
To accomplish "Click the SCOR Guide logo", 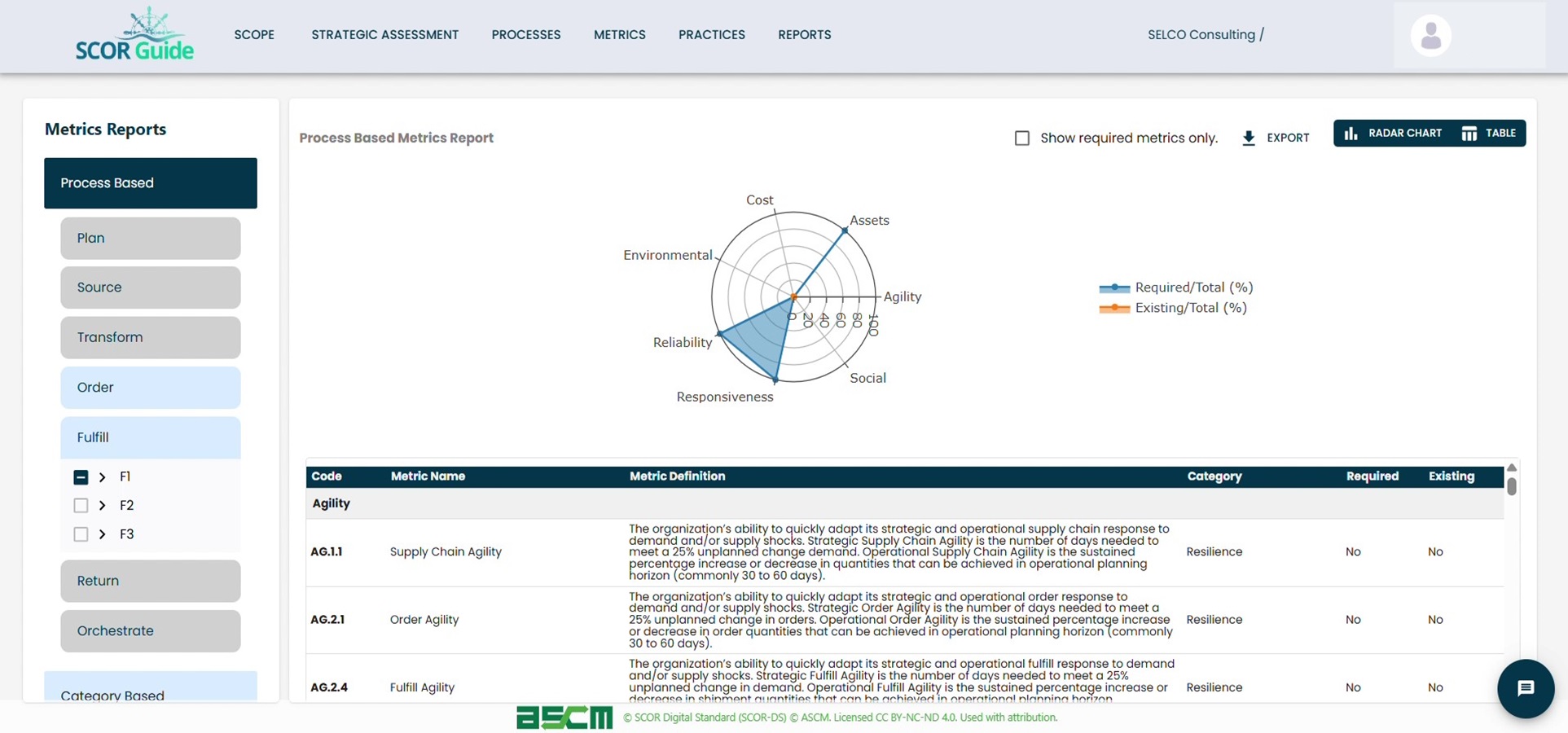I will (x=135, y=36).
